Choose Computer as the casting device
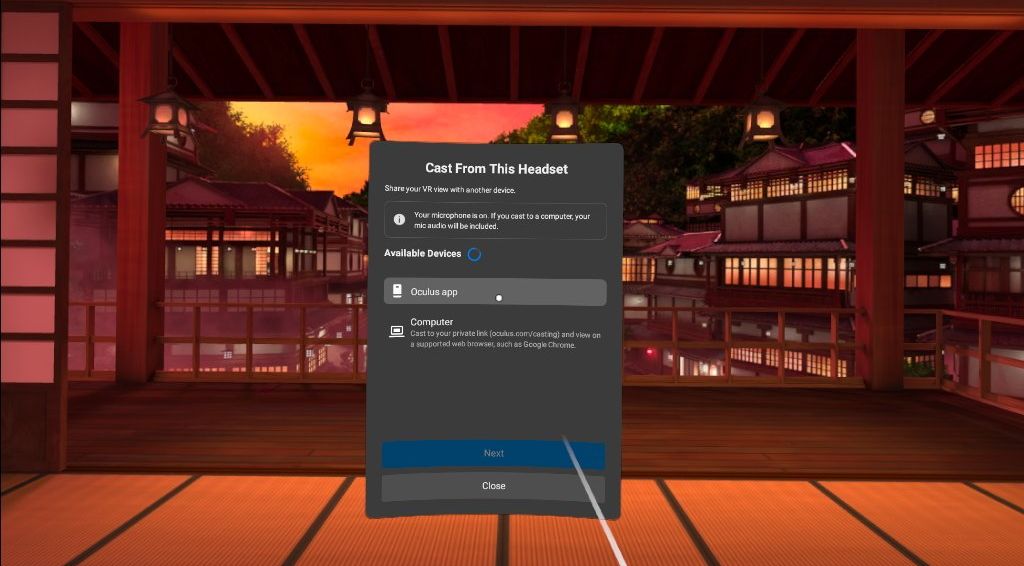 (495, 332)
